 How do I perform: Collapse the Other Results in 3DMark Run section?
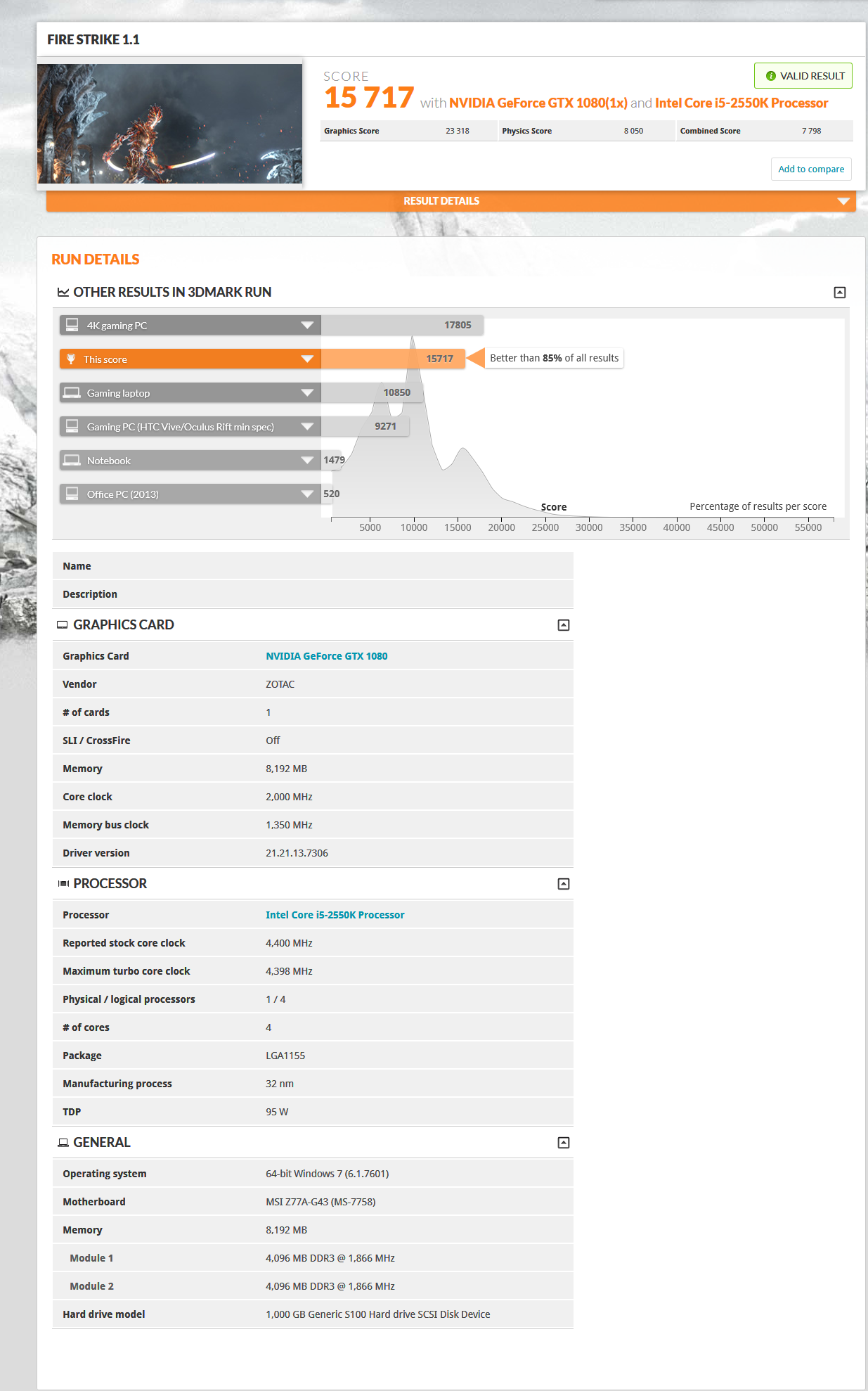click(x=839, y=293)
